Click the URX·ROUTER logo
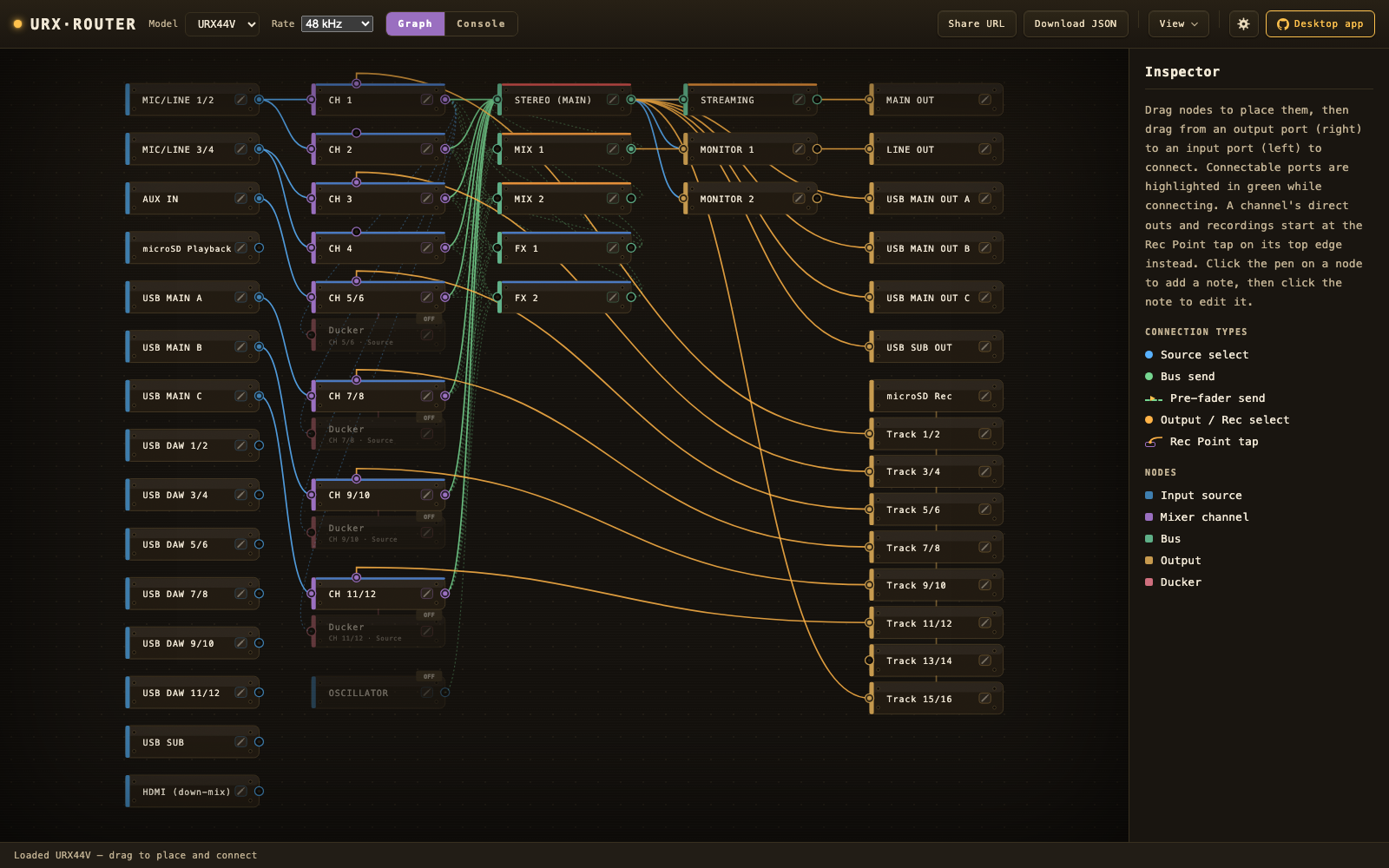Screen dimensions: 1389x868 pos(75,24)
